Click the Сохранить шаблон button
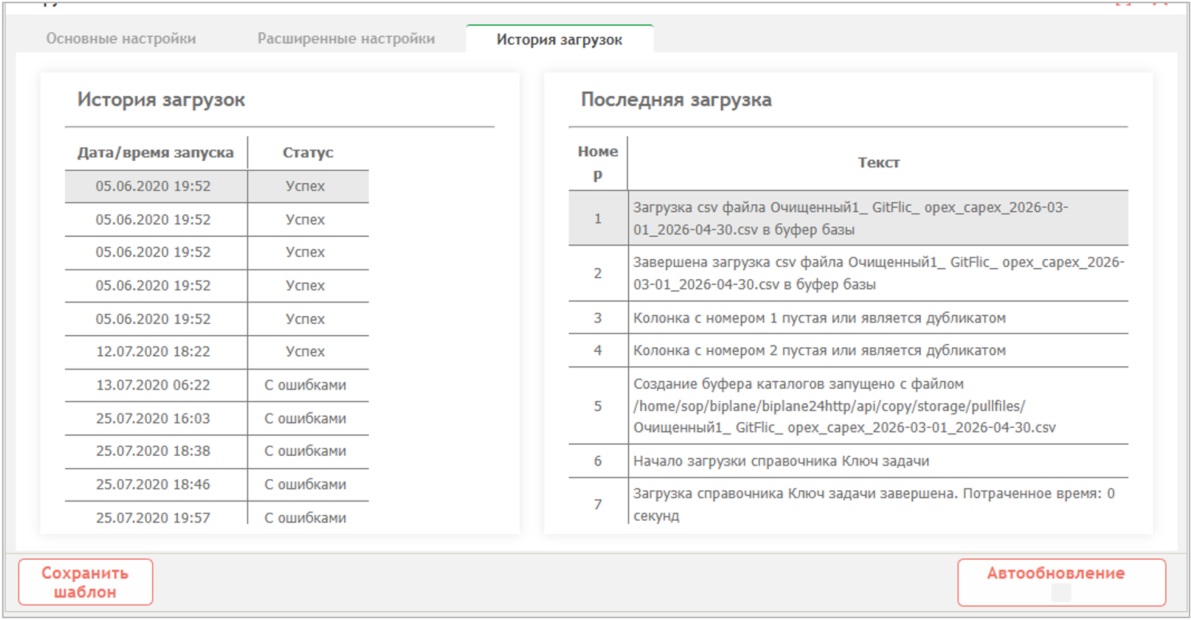 point(85,583)
